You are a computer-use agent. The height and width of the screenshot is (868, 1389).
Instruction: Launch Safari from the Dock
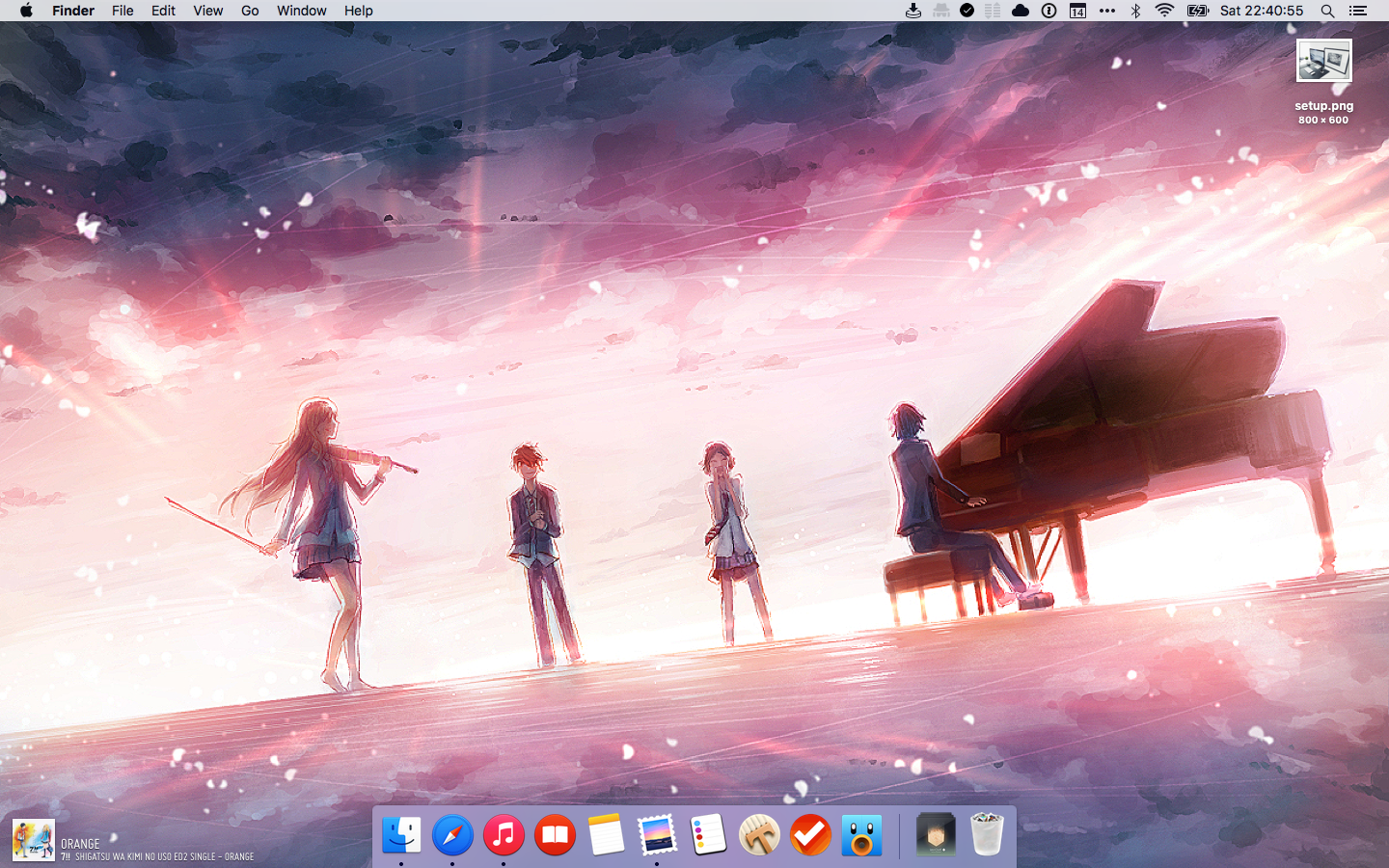tap(452, 834)
